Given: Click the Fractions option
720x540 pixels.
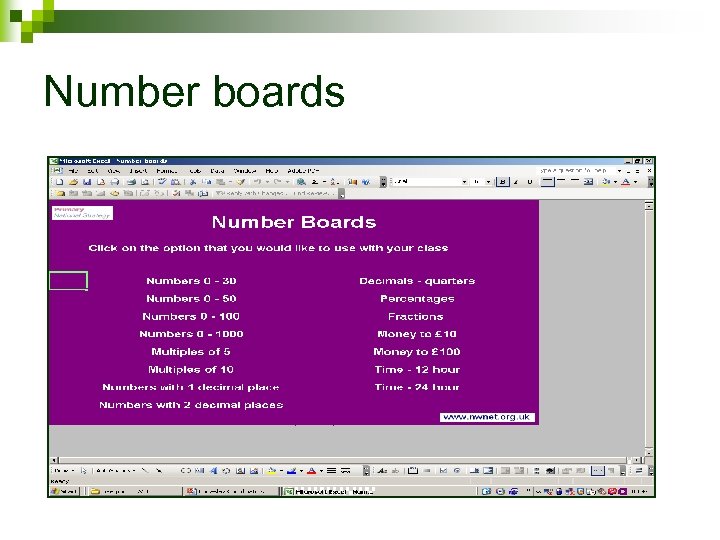Looking at the screenshot, I should [x=416, y=317].
